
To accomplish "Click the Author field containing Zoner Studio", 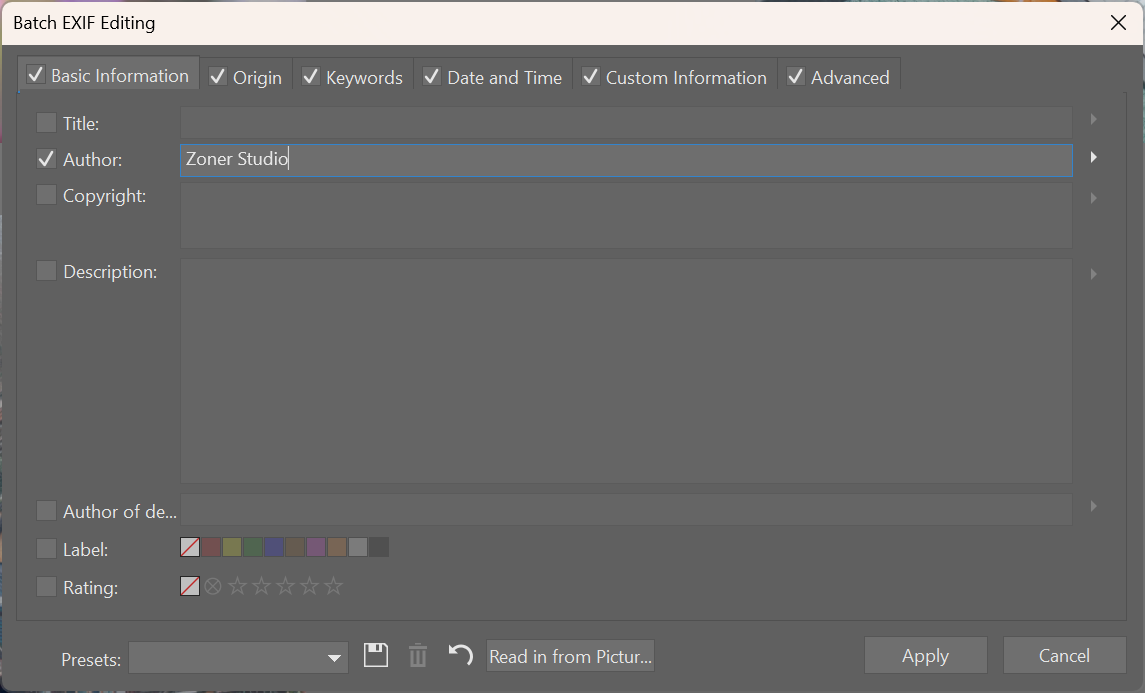I will click(627, 160).
